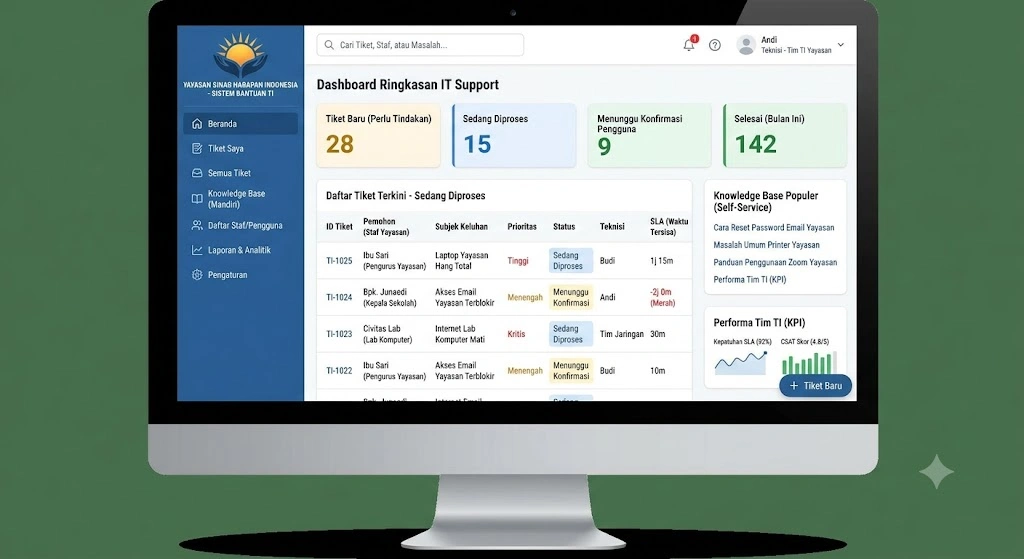This screenshot has height=559, width=1024.
Task: Open Panduan Penggunaan Zoom Yayasan link
Action: click(775, 262)
